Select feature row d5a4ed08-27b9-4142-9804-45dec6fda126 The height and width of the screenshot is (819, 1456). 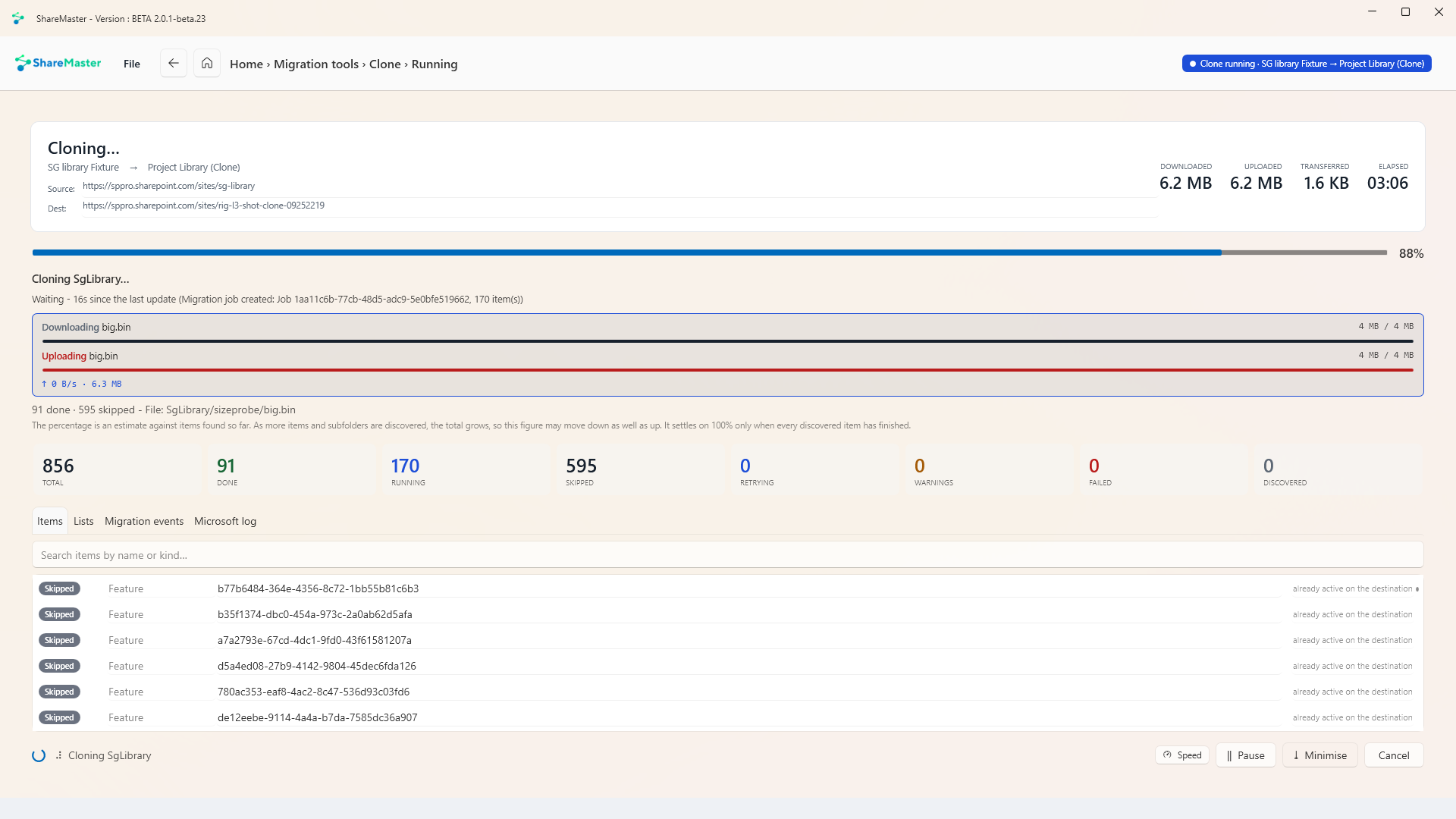coord(726,666)
